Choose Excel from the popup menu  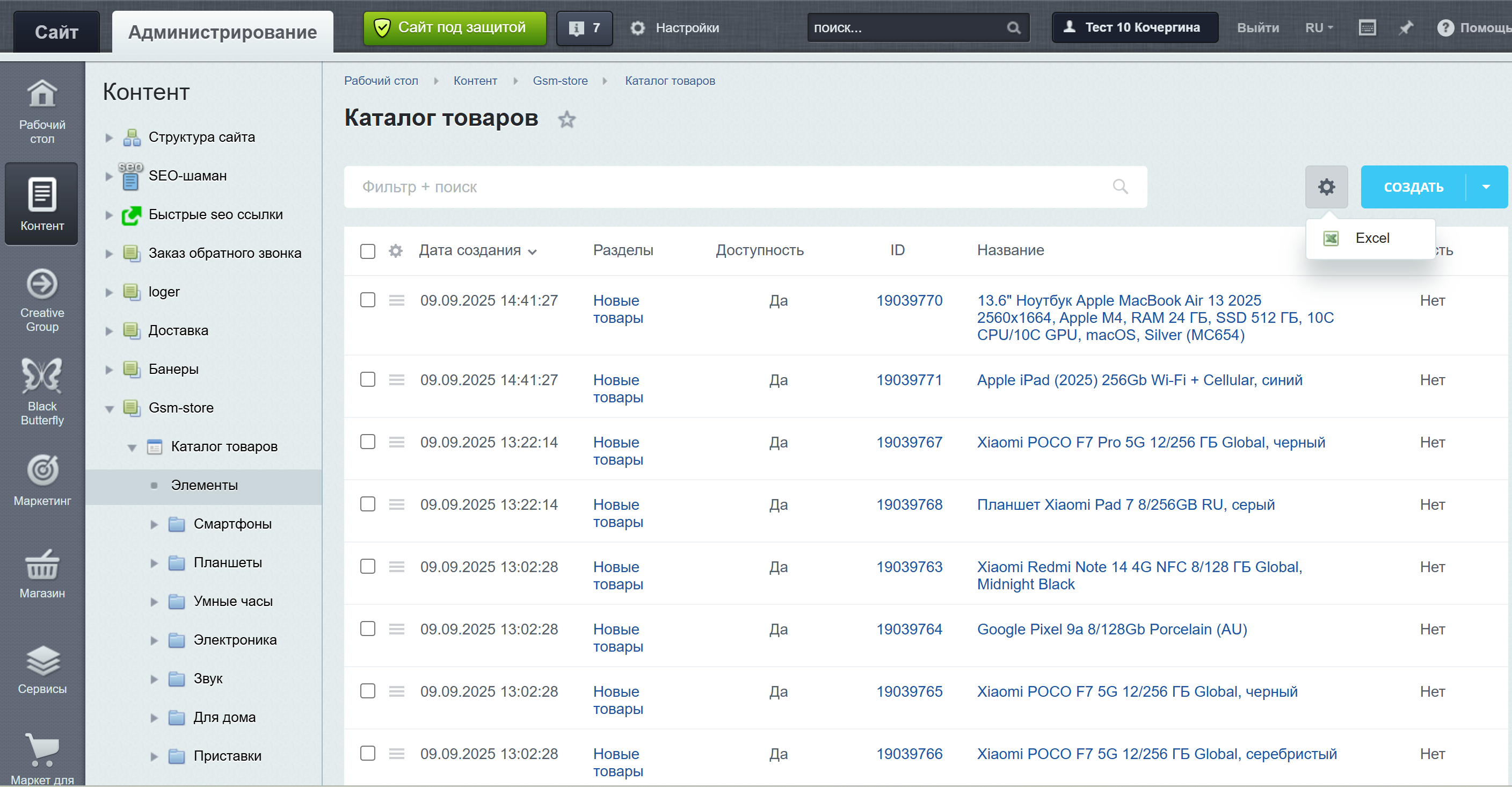tap(1371, 238)
